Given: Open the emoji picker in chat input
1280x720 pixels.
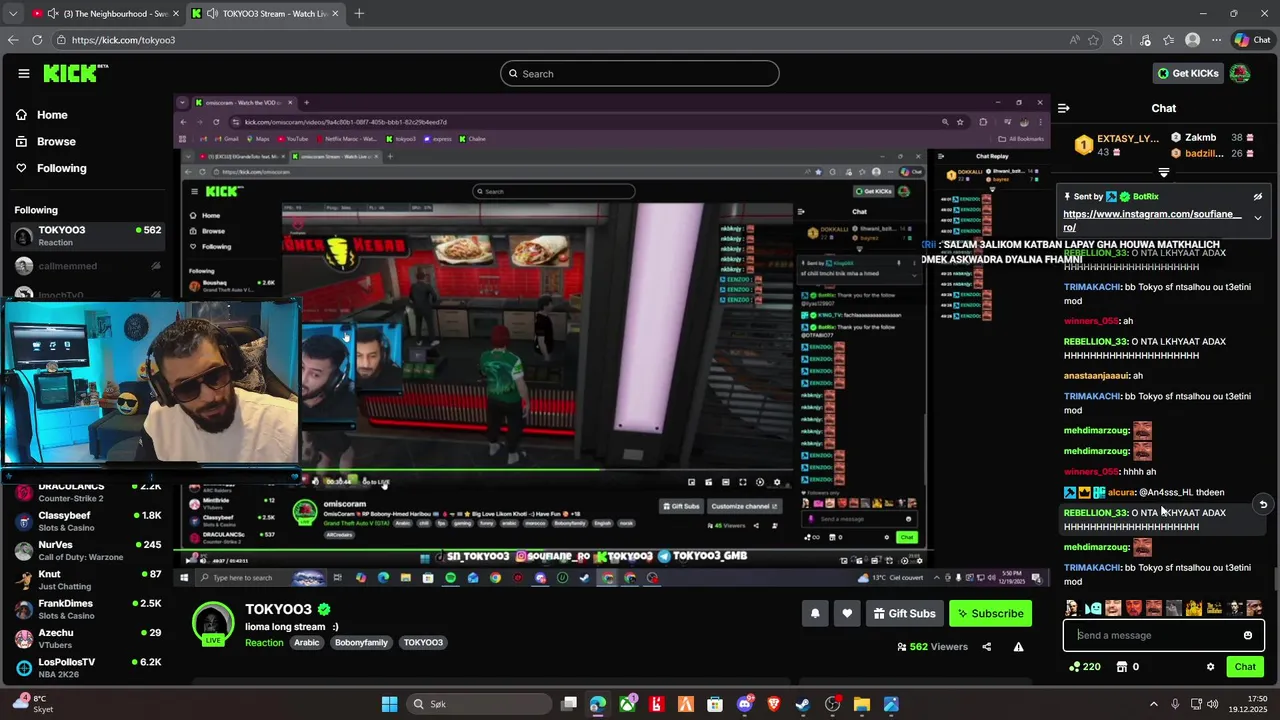Looking at the screenshot, I should tap(1248, 635).
